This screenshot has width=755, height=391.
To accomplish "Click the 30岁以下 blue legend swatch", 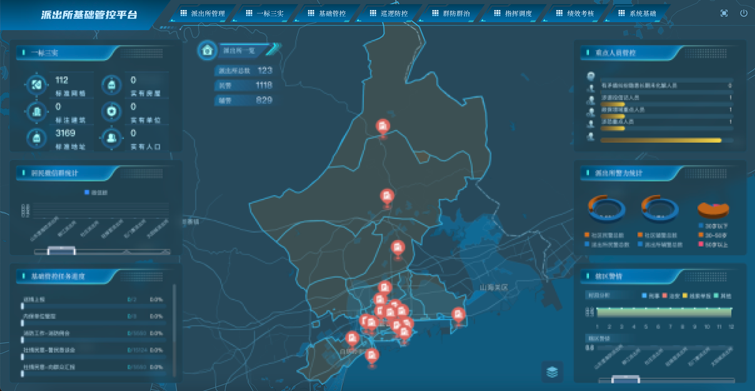I will click(701, 225).
